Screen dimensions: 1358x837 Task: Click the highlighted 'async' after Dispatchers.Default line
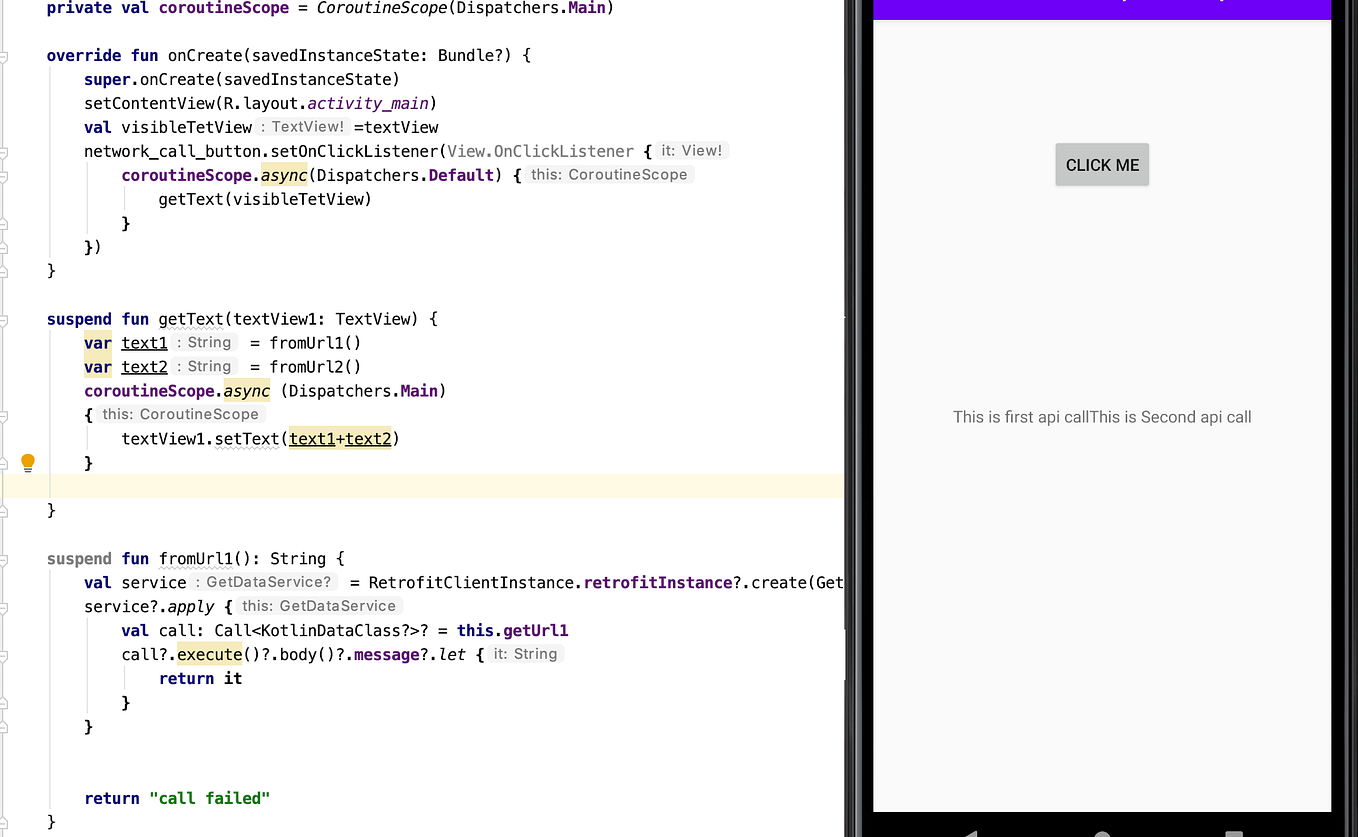coord(285,175)
